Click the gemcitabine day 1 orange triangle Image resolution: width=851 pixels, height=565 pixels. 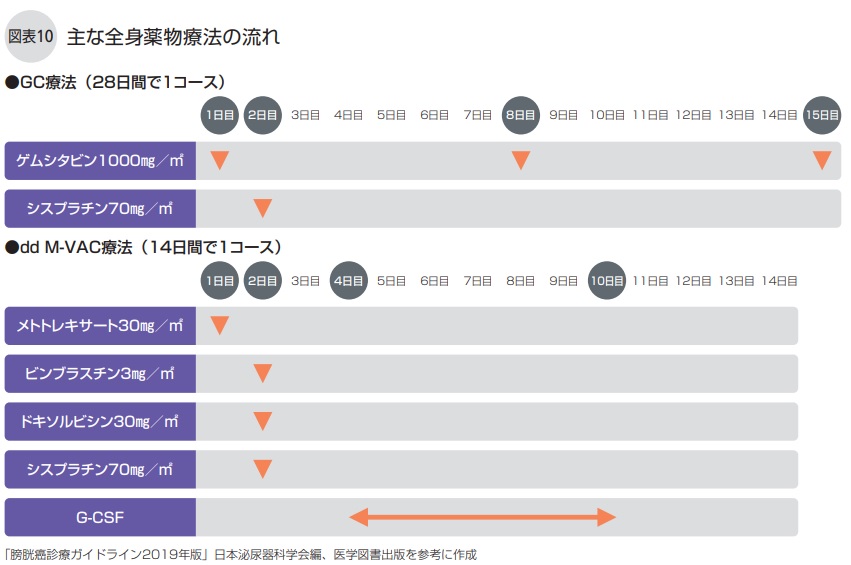220,160
